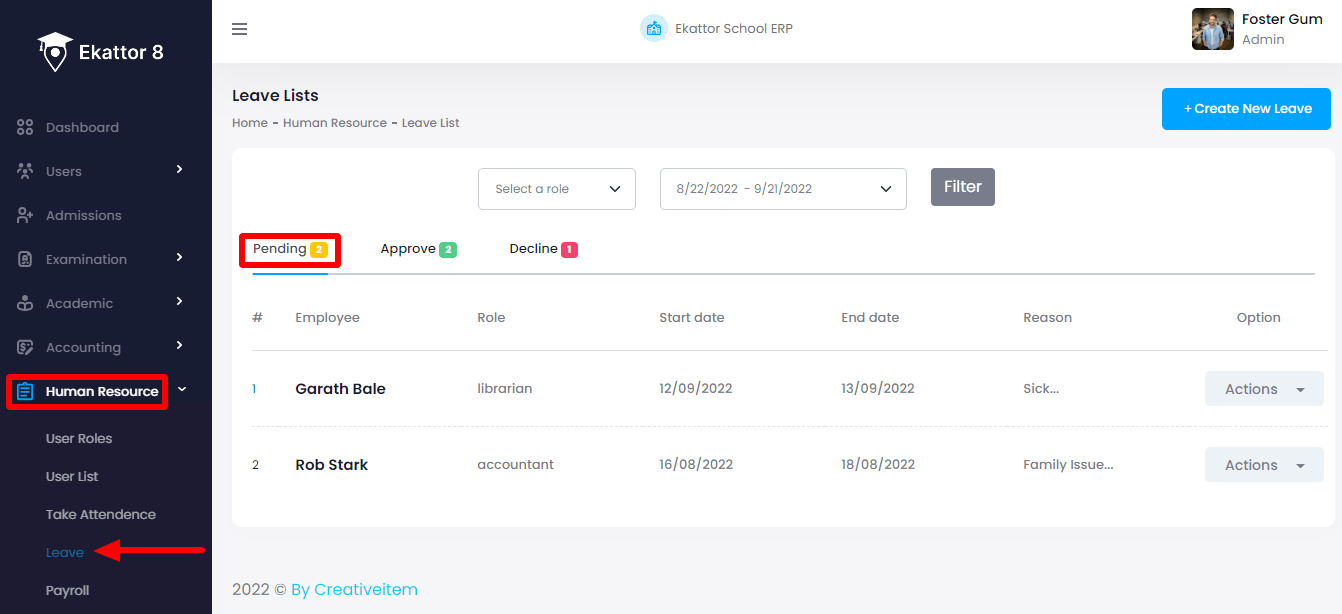Click the Ekattor 8 logo icon
The height and width of the screenshot is (614, 1342).
point(55,52)
